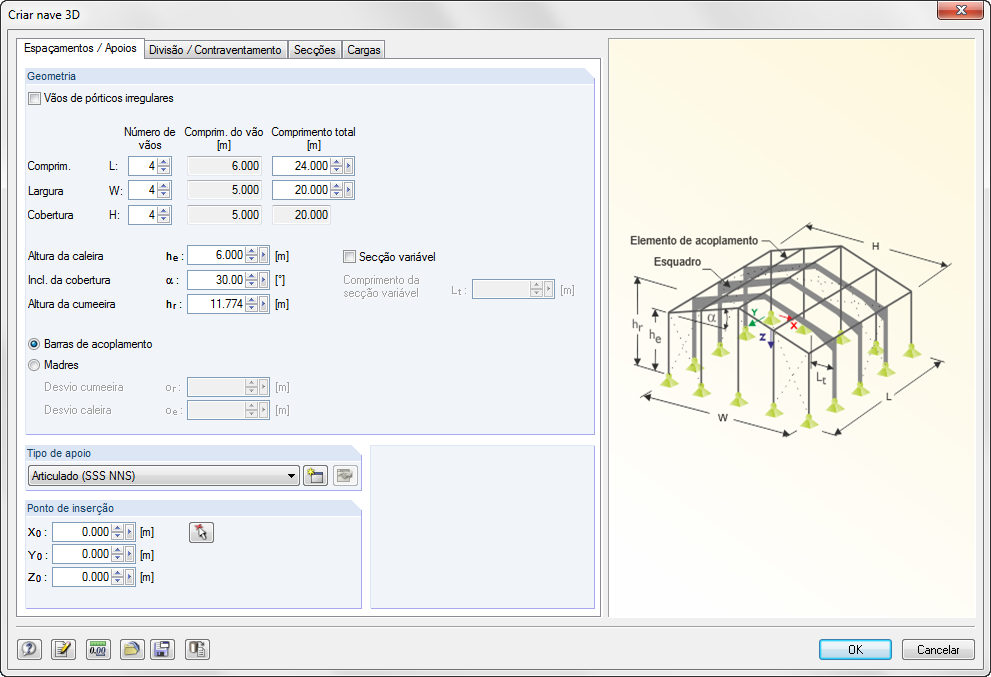Click the W number of vãos spinner
991x677 pixels.
(x=164, y=190)
